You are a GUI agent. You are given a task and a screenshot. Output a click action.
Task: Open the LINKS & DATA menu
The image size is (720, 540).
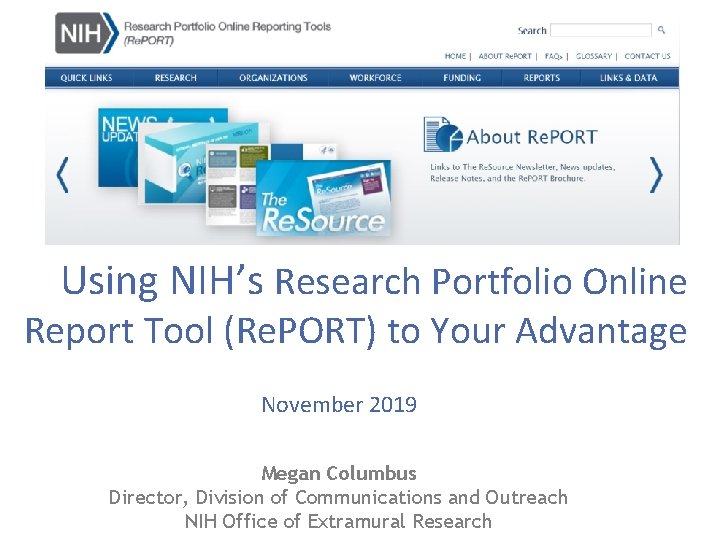click(629, 78)
